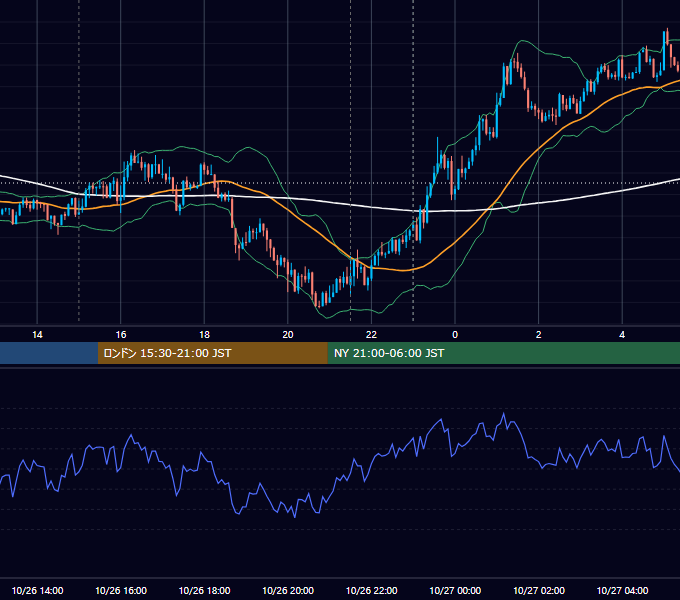680x600 pixels.
Task: Click hour label 22 on price chart axis
Action: [x=371, y=335]
